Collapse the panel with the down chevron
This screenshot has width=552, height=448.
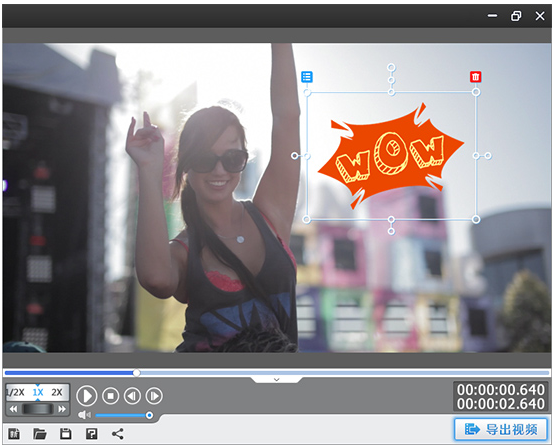click(277, 379)
